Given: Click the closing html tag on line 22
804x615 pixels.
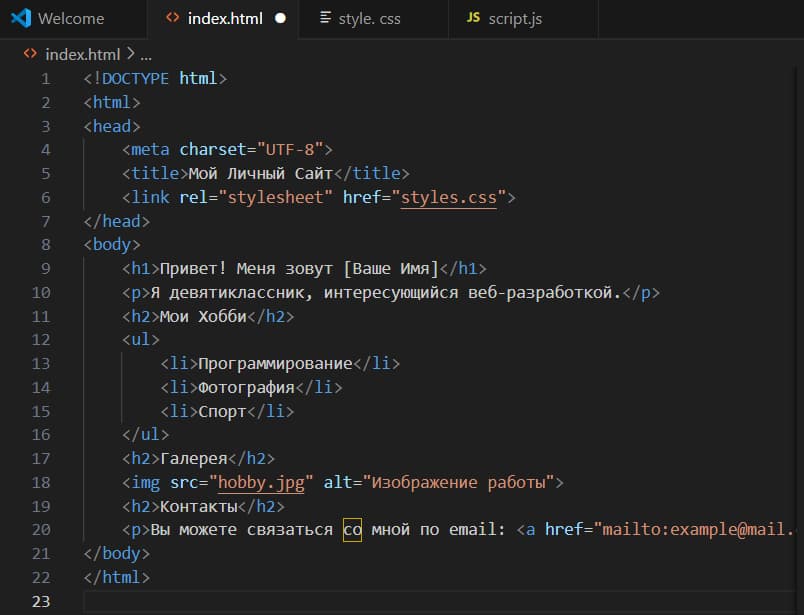Looking at the screenshot, I should pos(117,577).
